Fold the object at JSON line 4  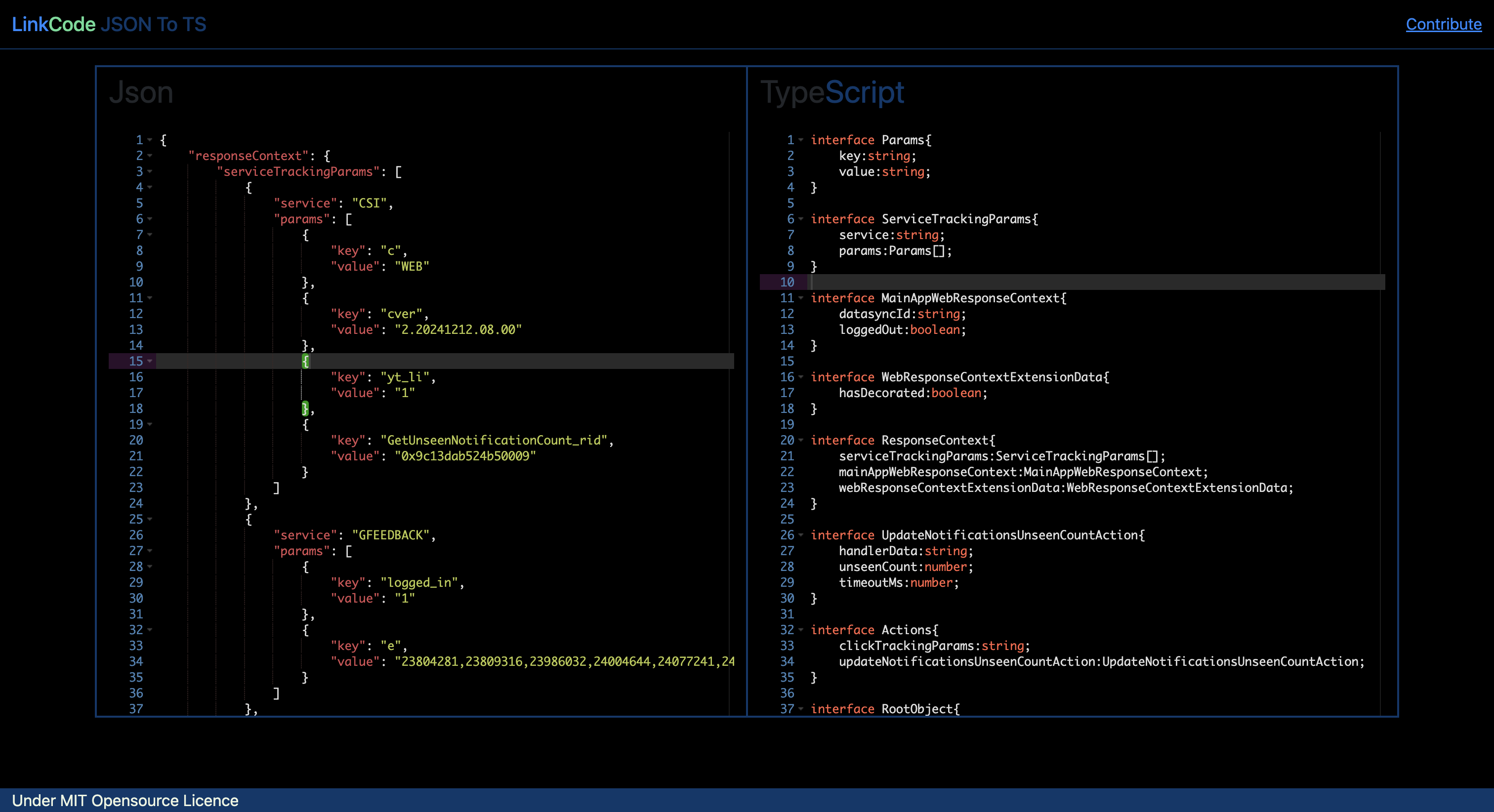150,187
